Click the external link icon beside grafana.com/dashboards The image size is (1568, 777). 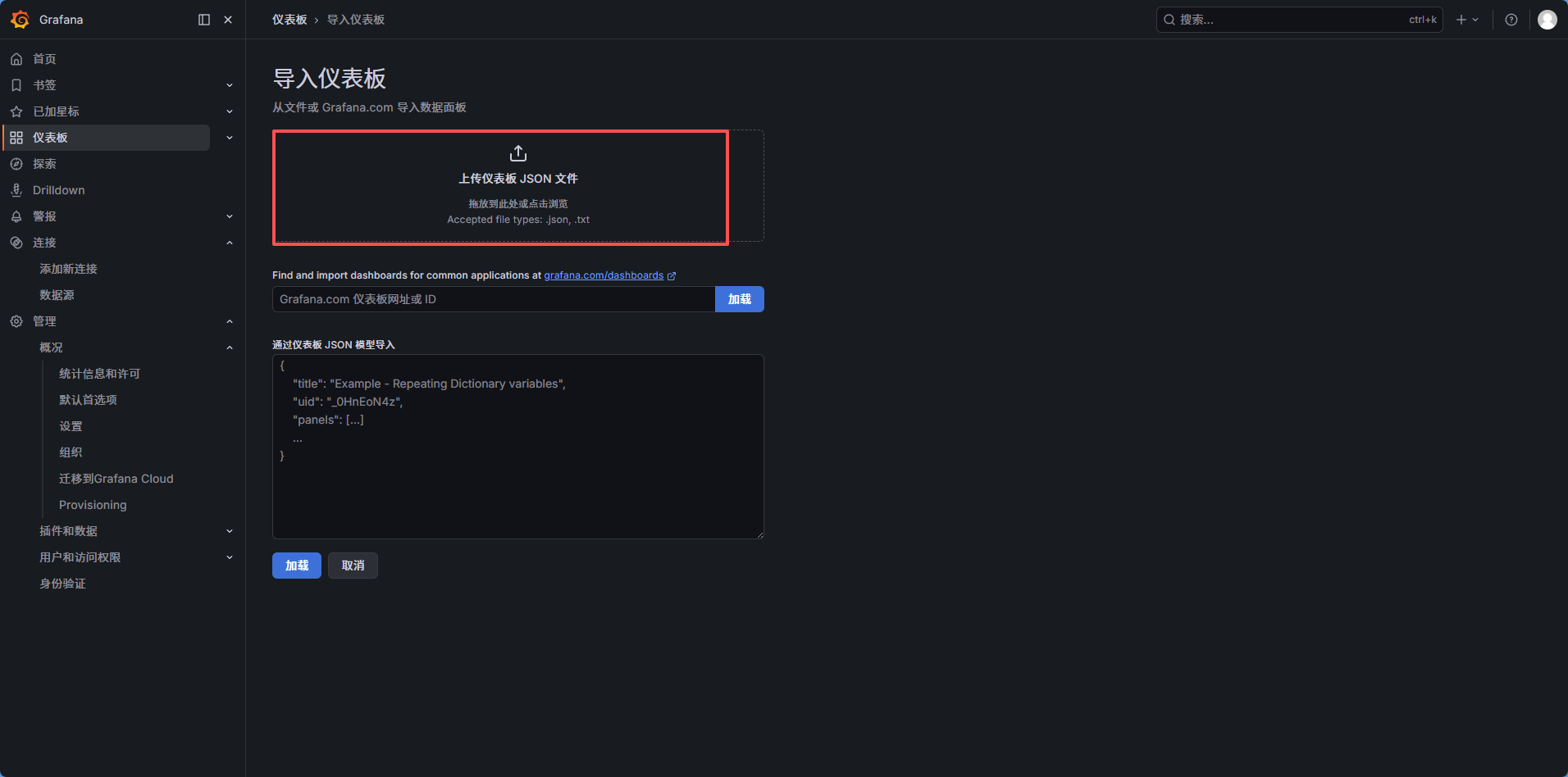pyautogui.click(x=672, y=276)
